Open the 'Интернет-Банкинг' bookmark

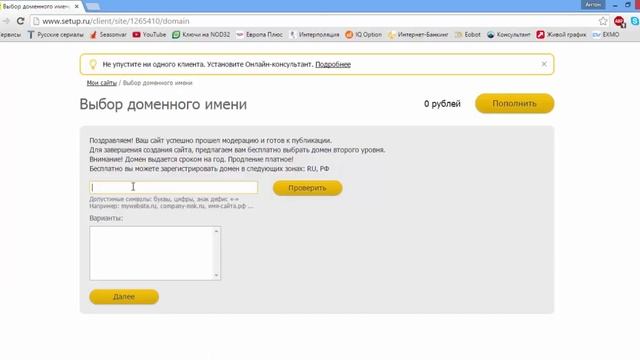pos(418,35)
